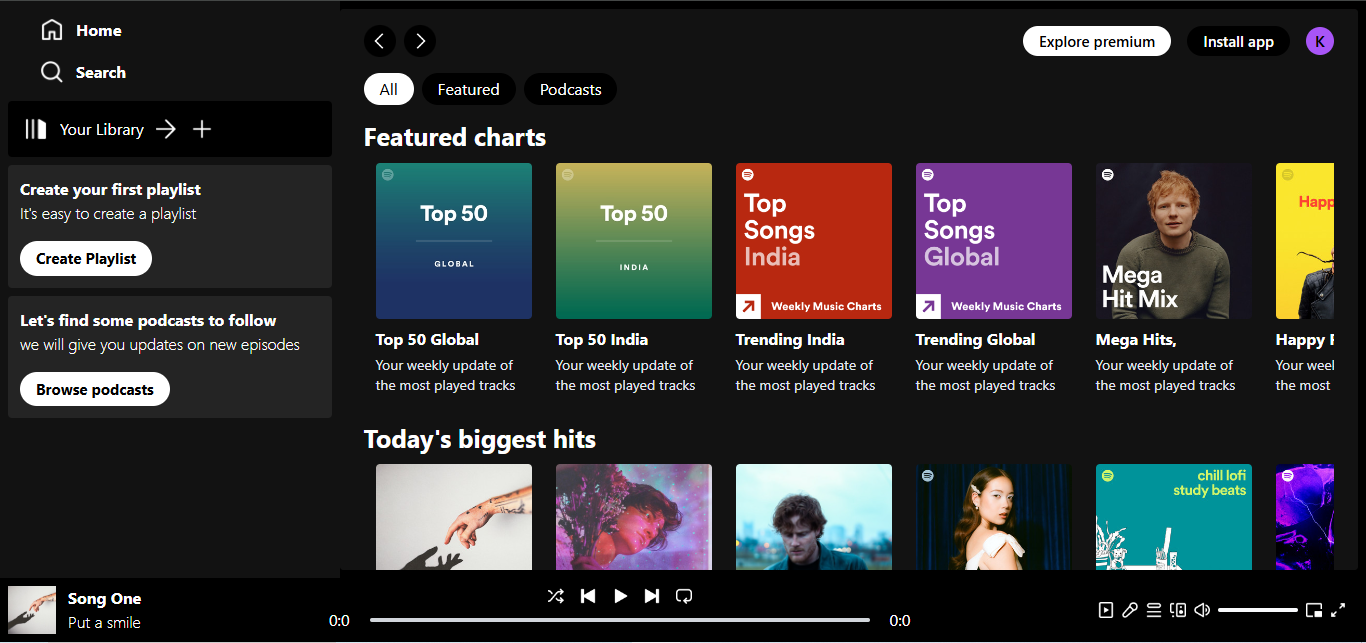Click the Create Playlist button

click(x=86, y=258)
